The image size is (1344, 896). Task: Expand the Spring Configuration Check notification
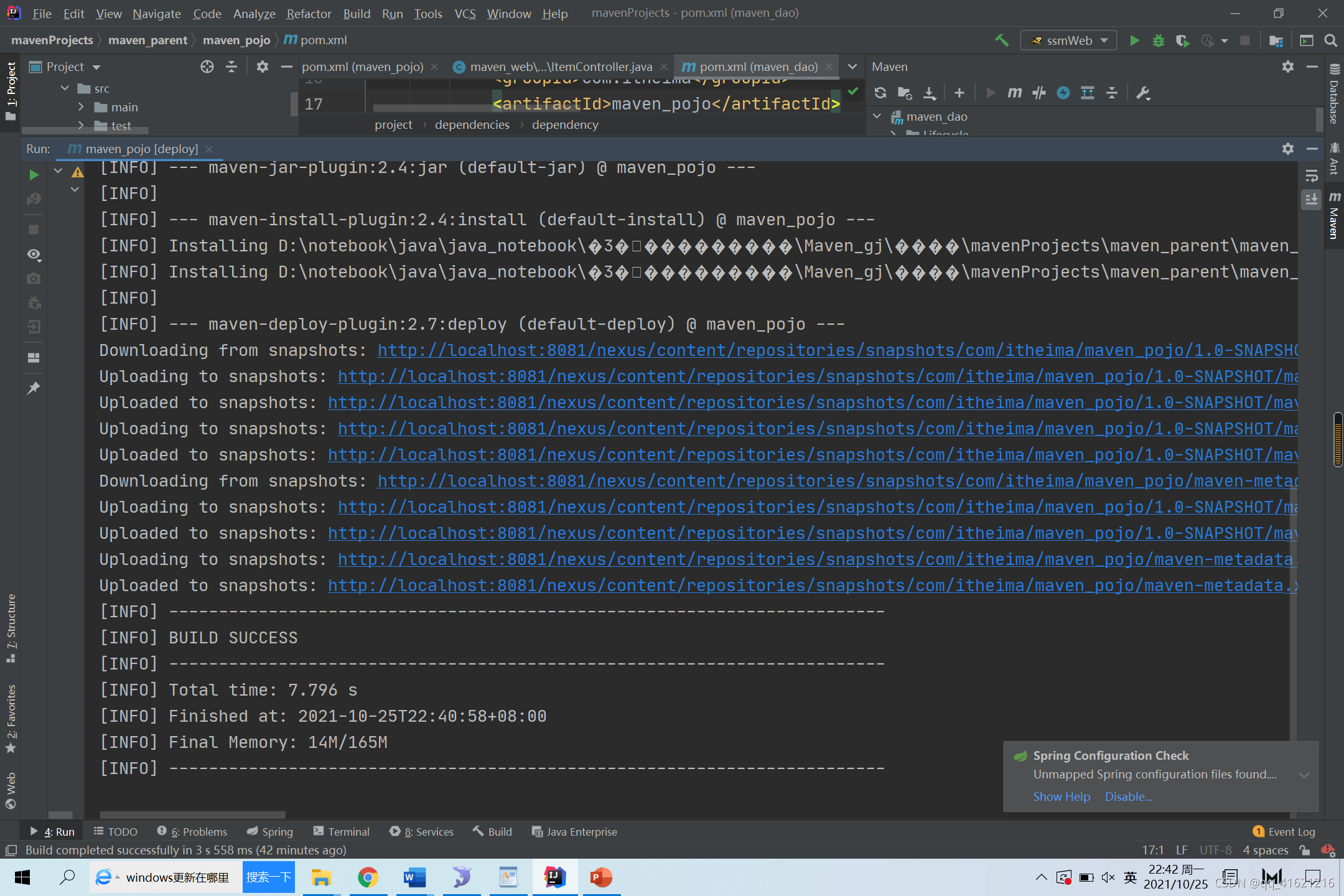click(x=1305, y=775)
